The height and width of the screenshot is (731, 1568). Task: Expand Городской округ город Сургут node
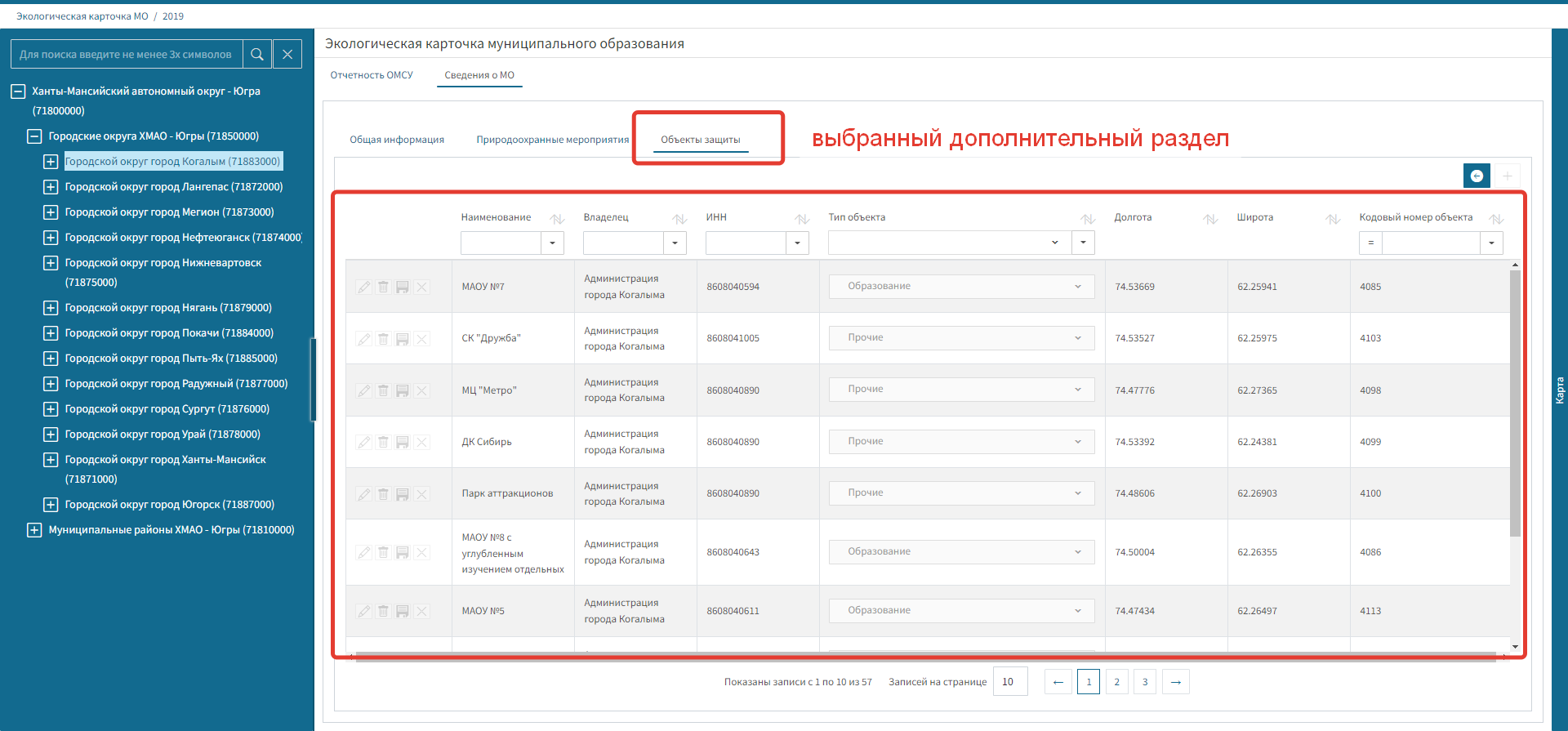point(51,409)
